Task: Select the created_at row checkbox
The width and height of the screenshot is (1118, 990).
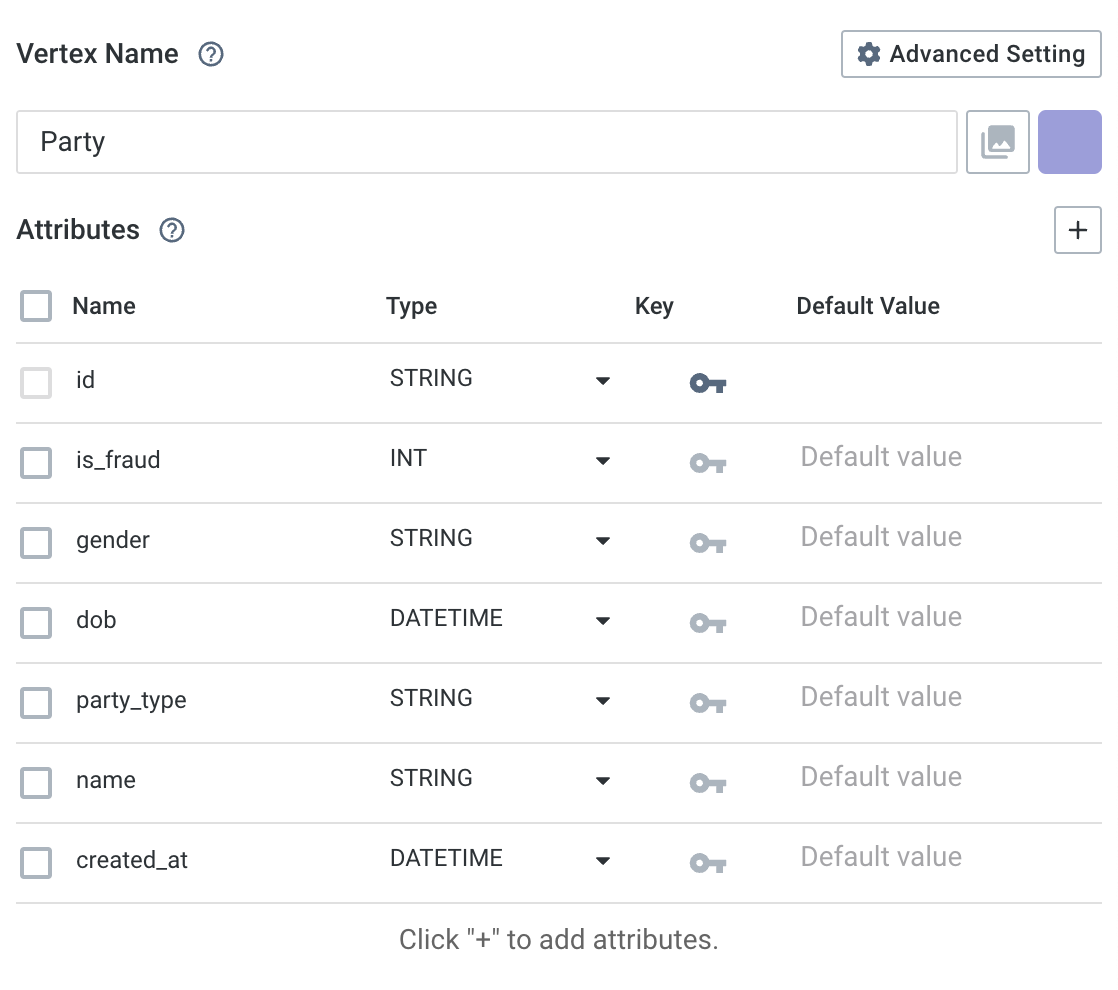Action: pos(36,862)
